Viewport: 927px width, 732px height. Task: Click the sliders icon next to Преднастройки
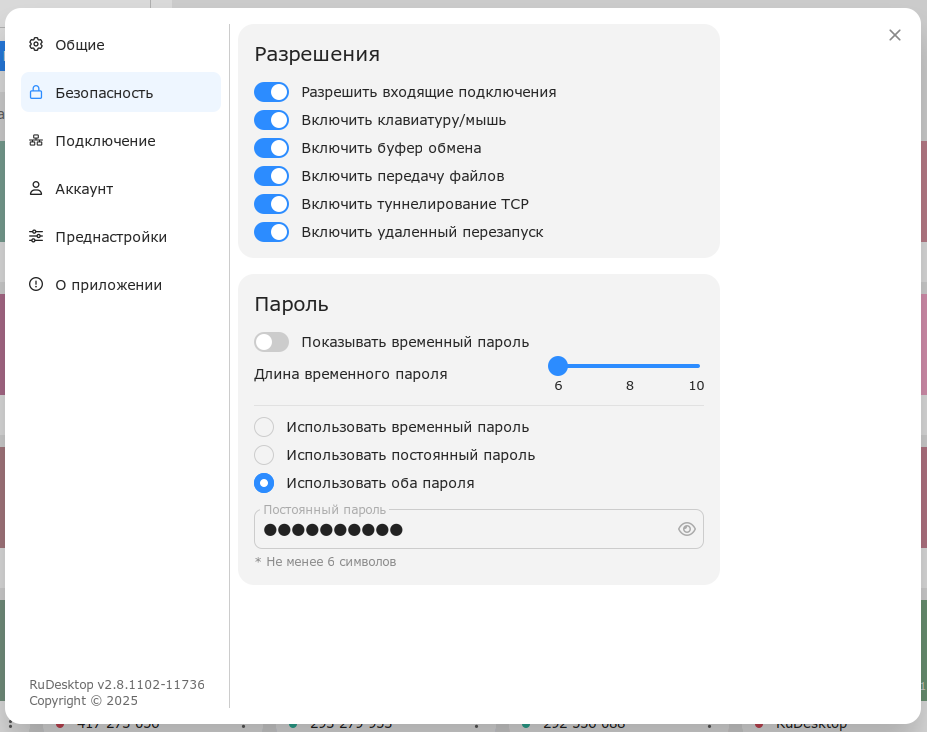point(37,236)
